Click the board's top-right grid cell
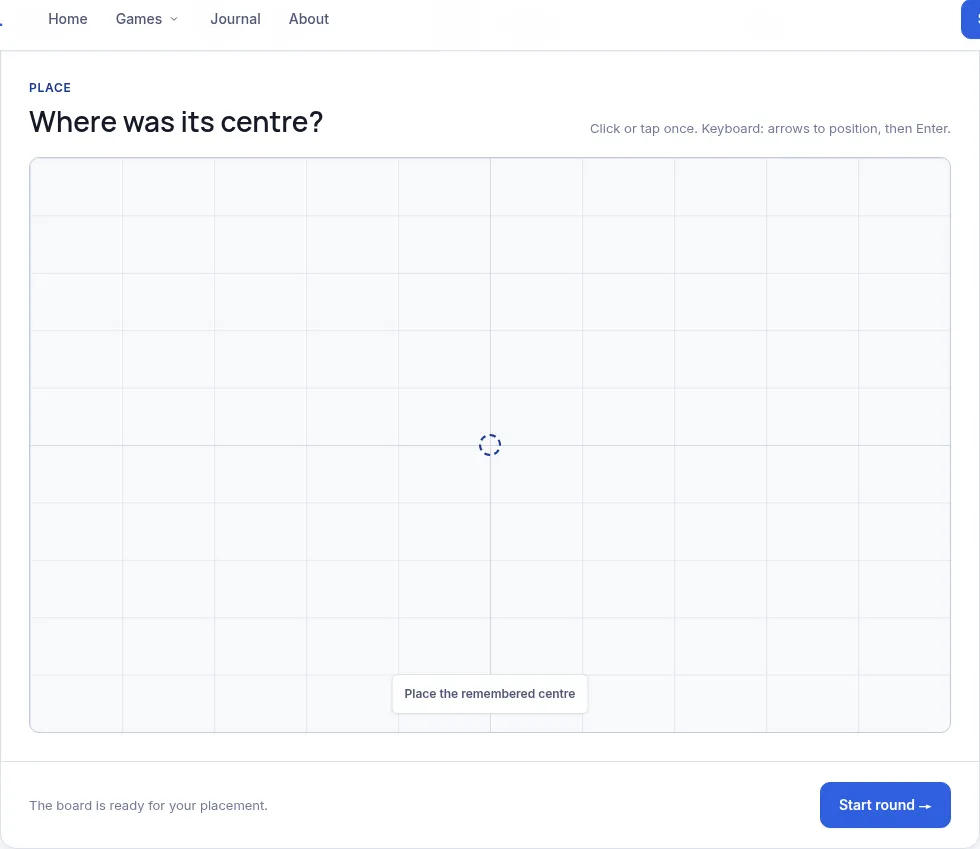The image size is (980, 849). 904,187
